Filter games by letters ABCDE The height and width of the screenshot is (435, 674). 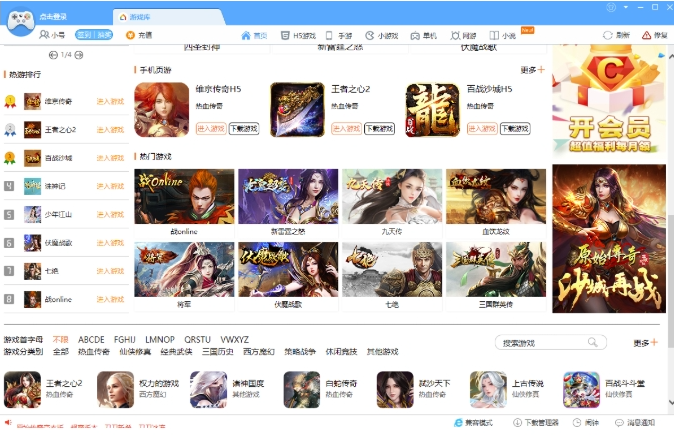click(x=91, y=340)
